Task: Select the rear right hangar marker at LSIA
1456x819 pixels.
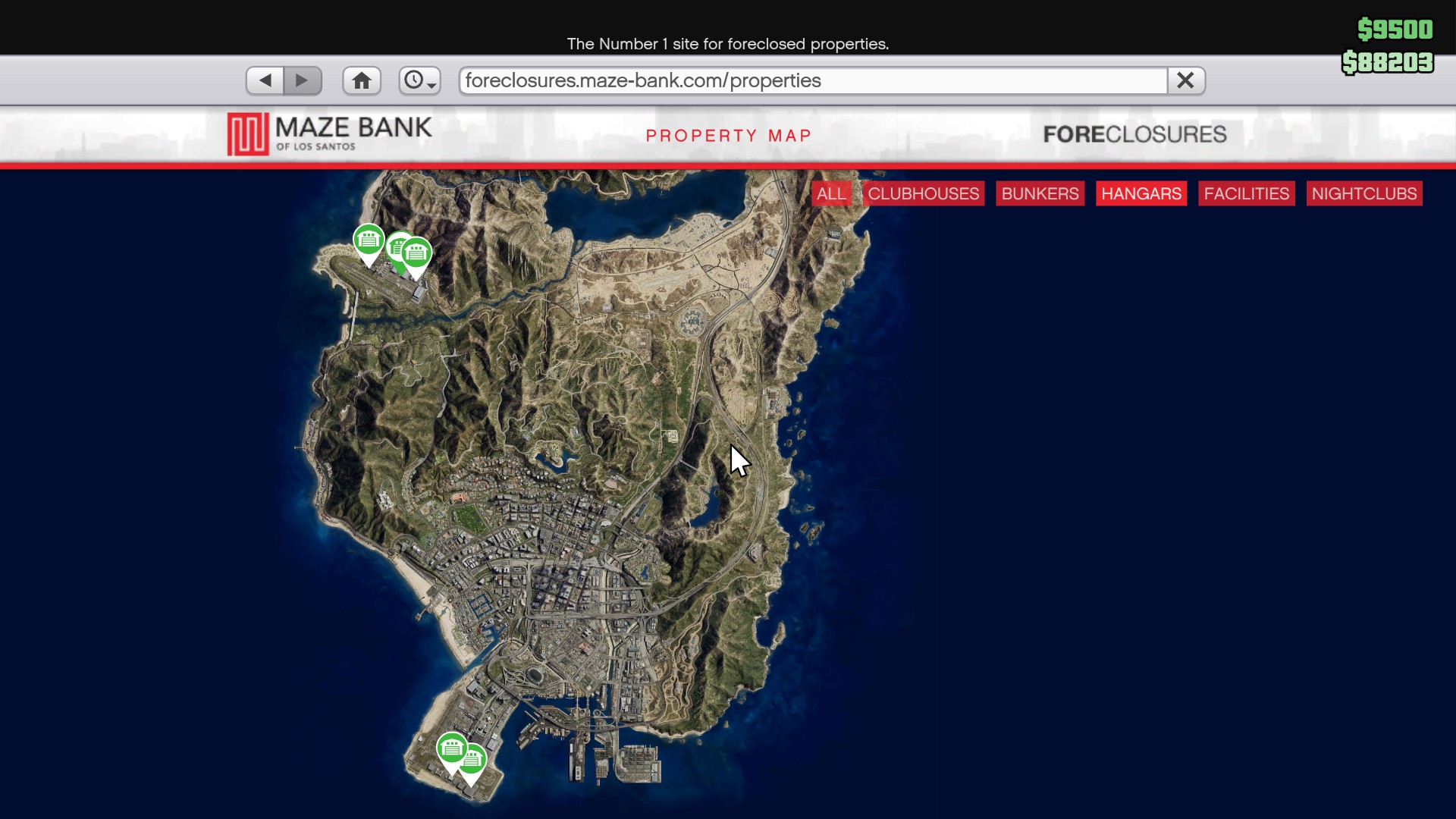Action: [478, 760]
